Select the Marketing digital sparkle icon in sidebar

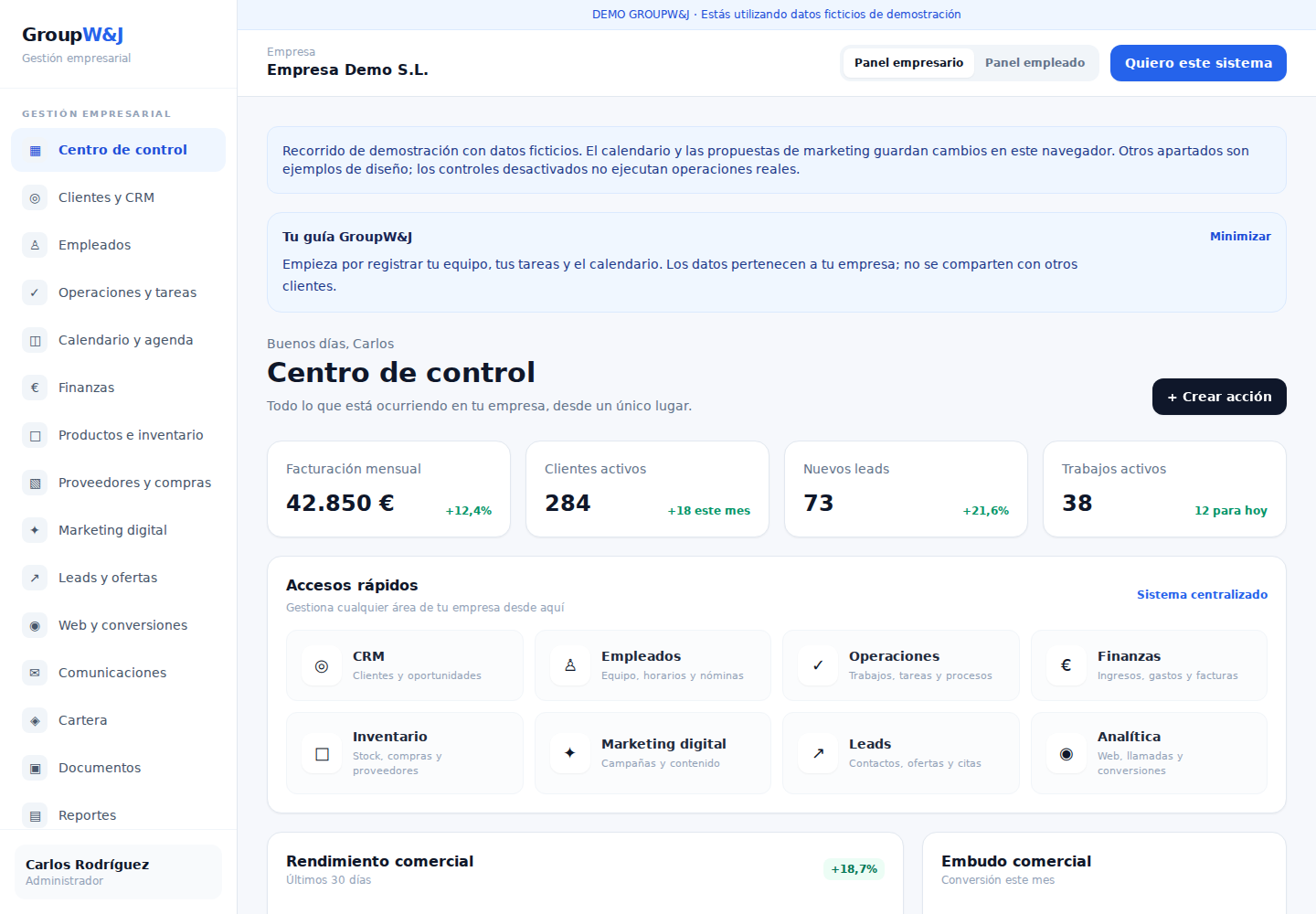(x=35, y=530)
